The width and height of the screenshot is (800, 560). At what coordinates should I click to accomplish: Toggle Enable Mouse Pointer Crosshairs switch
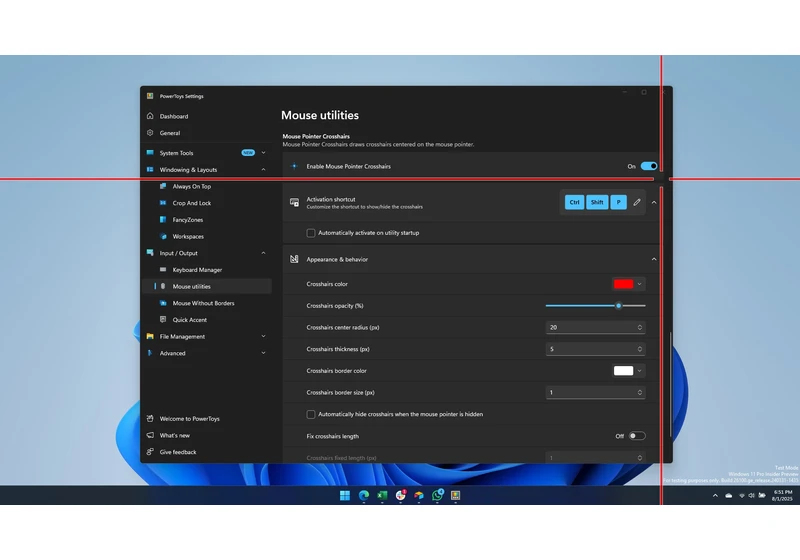tap(649, 166)
